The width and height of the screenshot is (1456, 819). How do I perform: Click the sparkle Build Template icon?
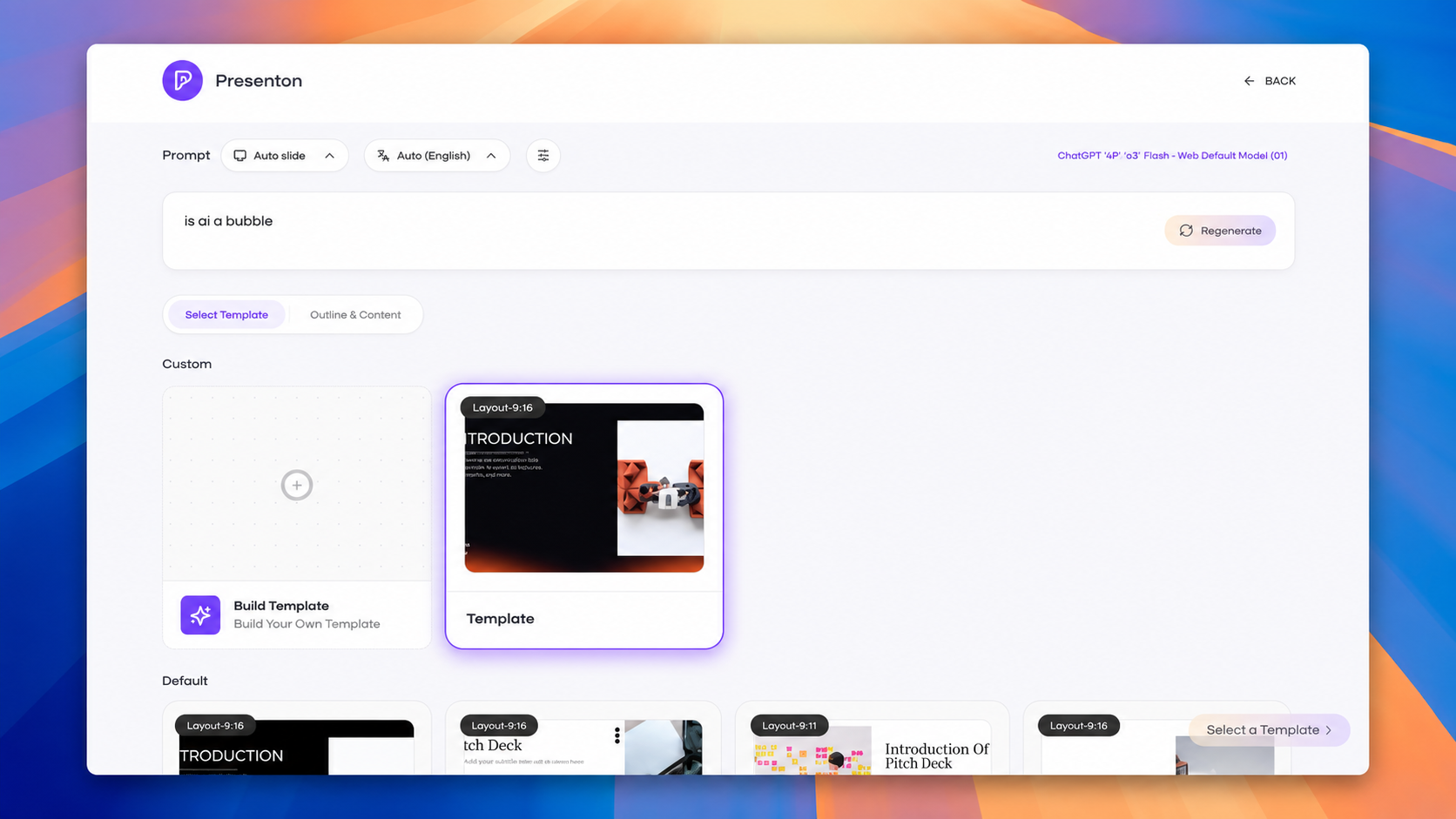click(x=200, y=615)
